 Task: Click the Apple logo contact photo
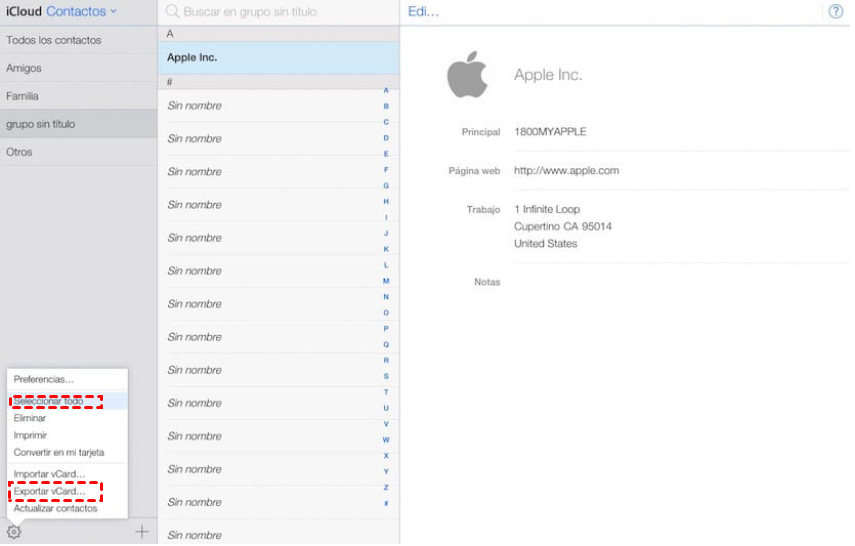point(467,76)
